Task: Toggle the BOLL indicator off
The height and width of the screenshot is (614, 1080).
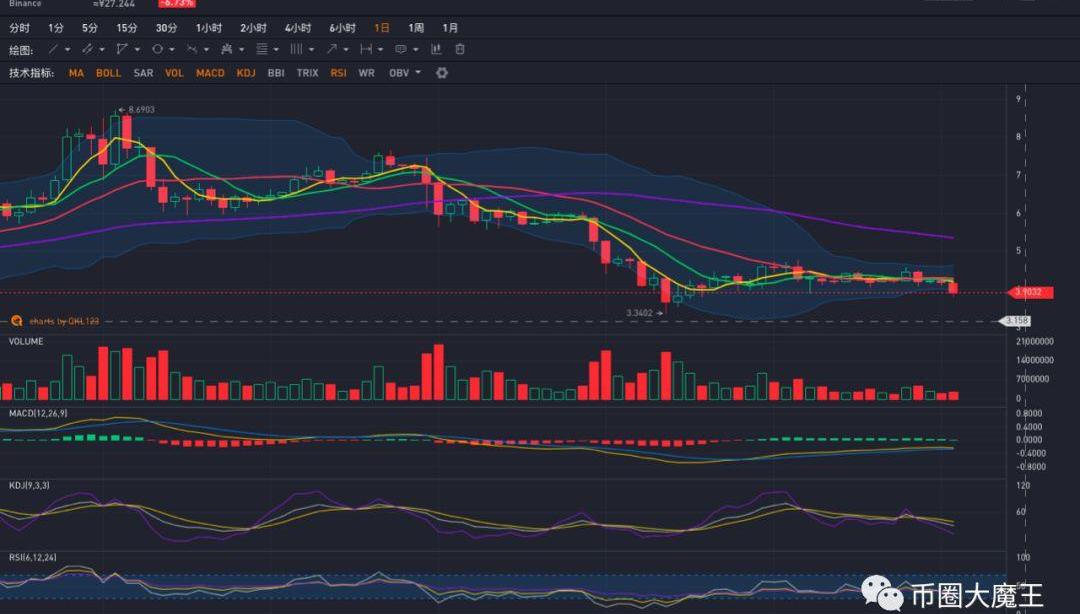Action: (108, 73)
